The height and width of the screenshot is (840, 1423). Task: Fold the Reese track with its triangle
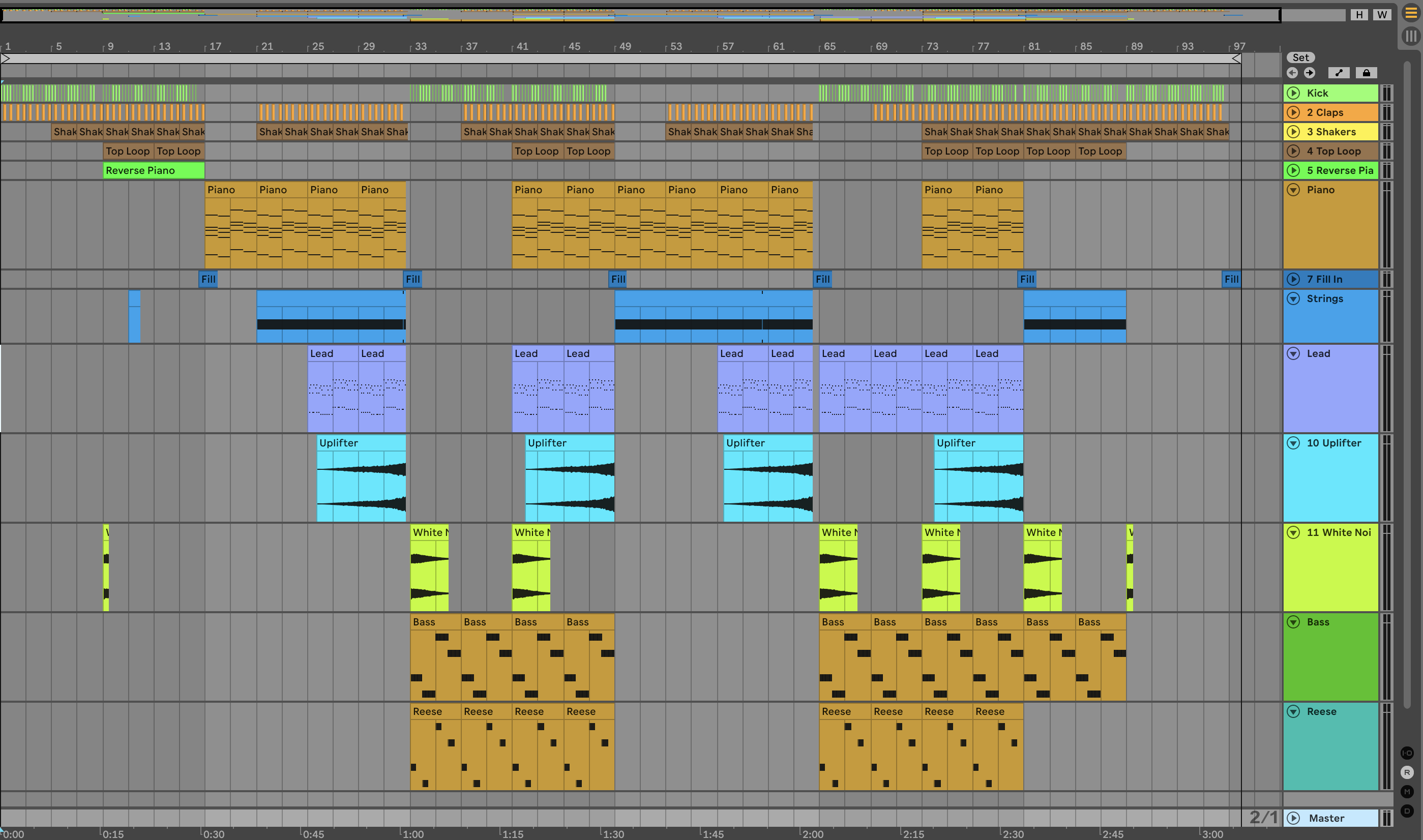[x=1293, y=711]
